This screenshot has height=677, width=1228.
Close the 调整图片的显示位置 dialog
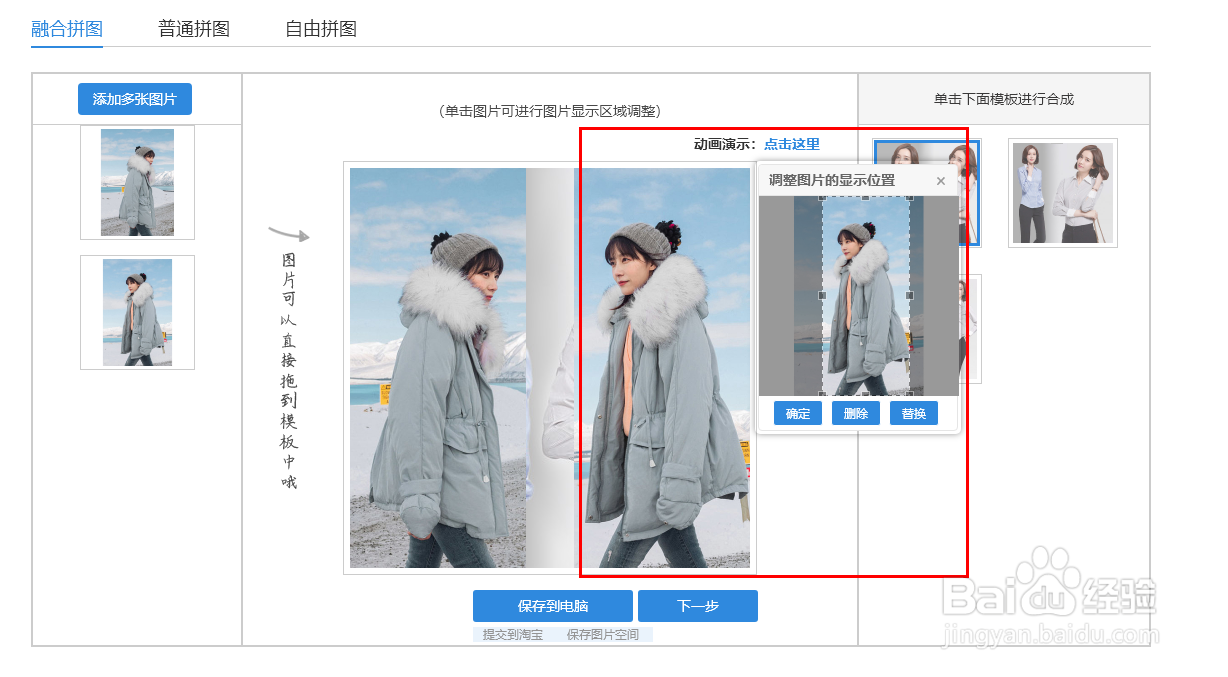(x=940, y=181)
